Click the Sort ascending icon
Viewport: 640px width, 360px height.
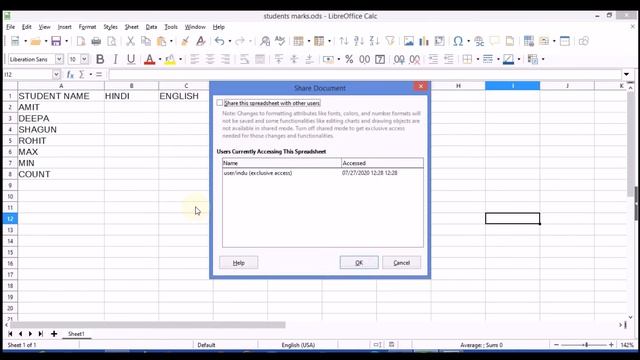pyautogui.click(x=359, y=41)
